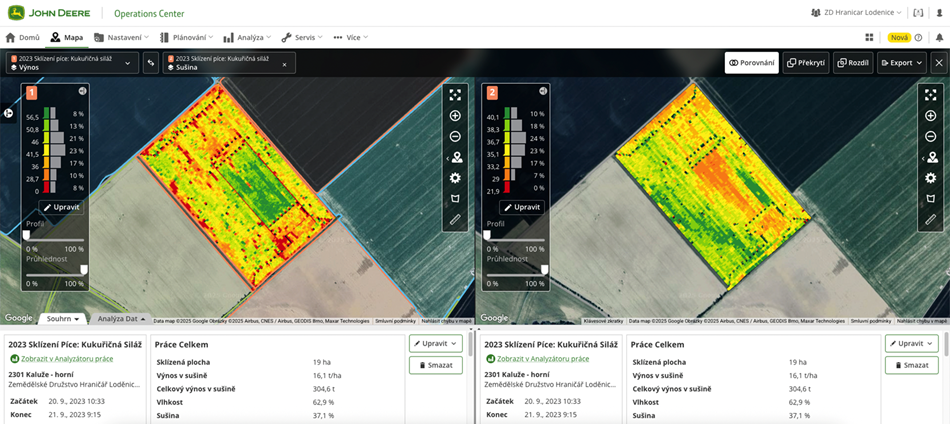
Task: Toggle legend 1 speaker icon
Action: (82, 91)
